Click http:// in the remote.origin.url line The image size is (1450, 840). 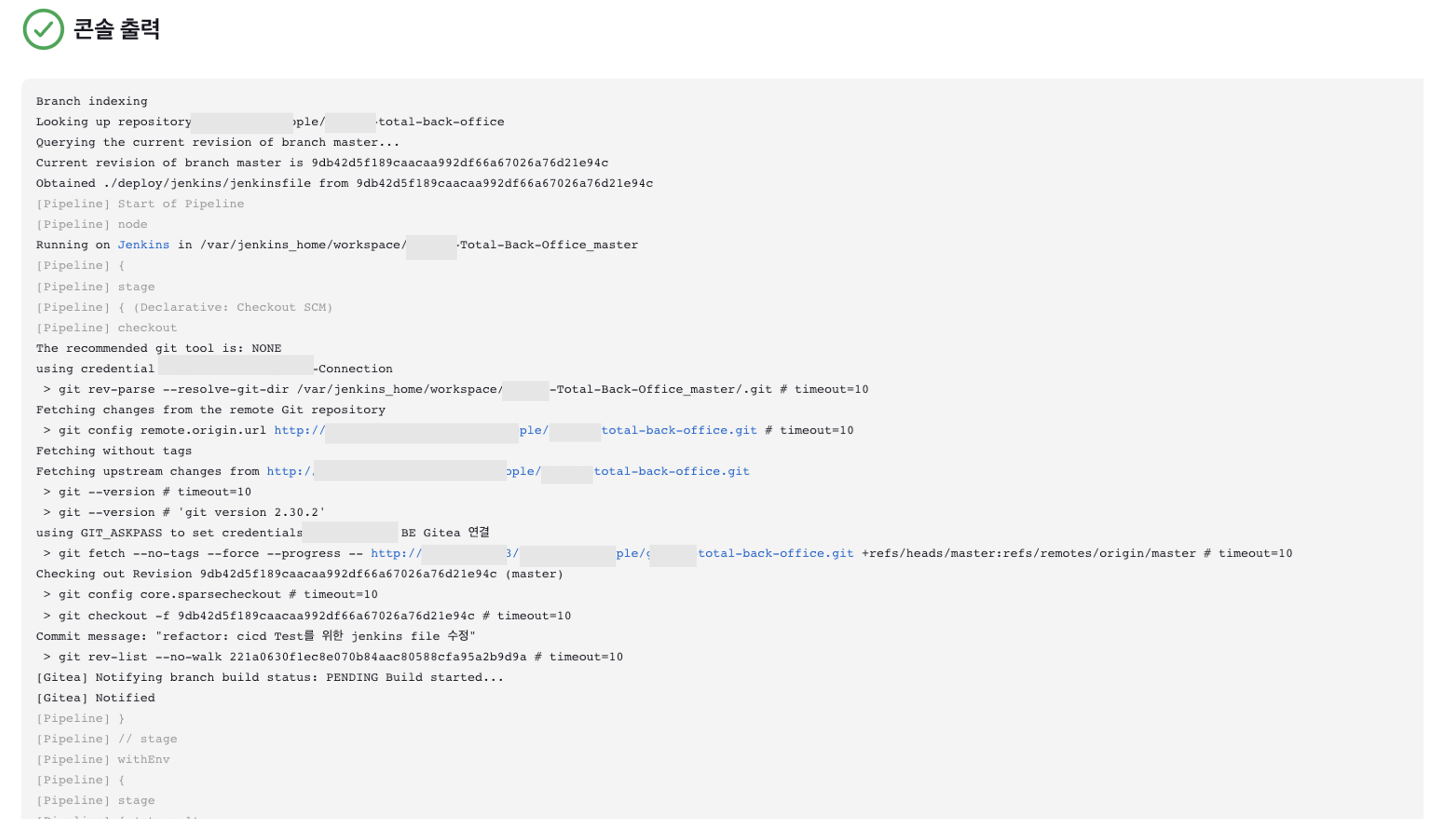pyautogui.click(x=299, y=430)
